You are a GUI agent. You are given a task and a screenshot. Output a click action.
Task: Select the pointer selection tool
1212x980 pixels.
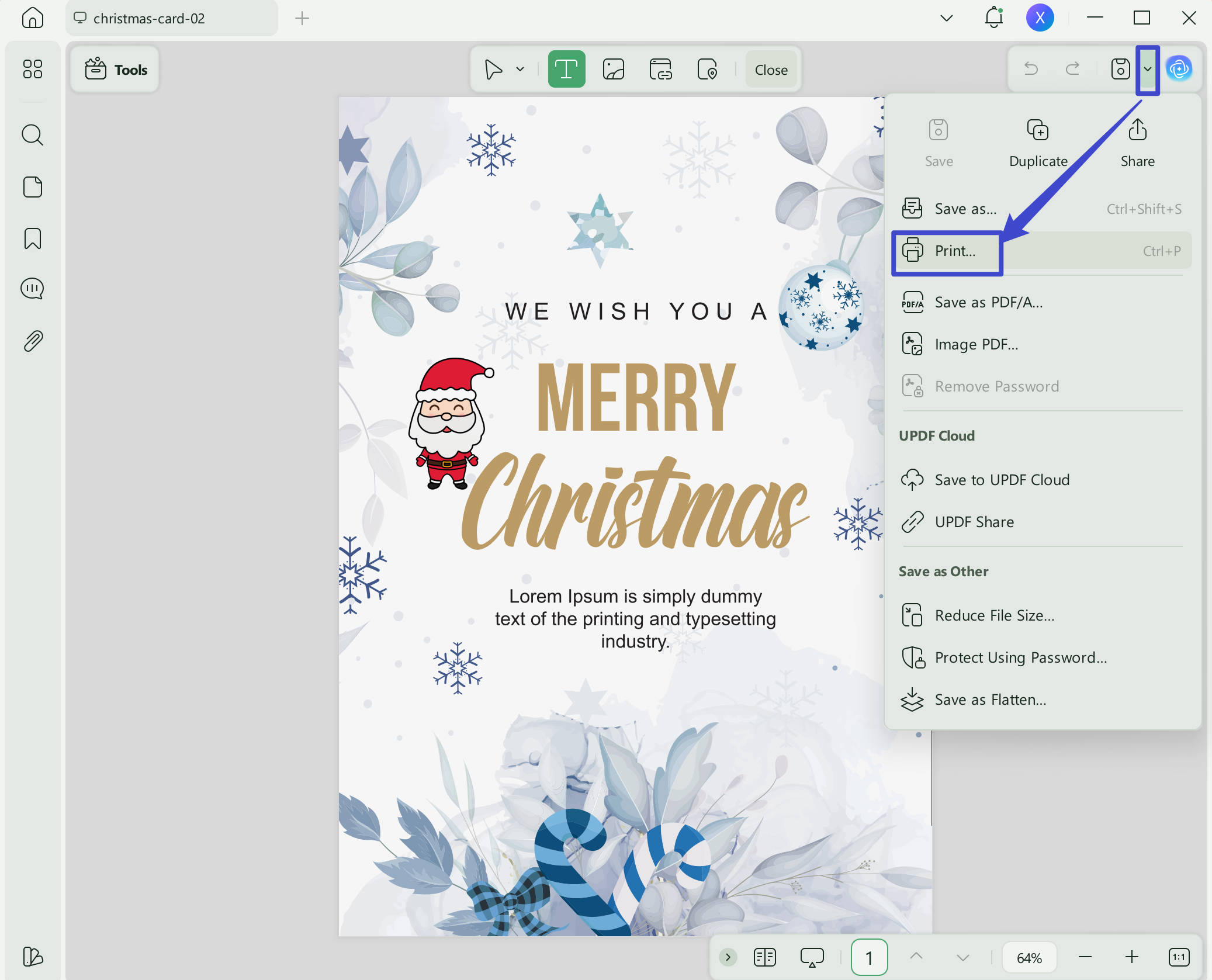coord(494,70)
